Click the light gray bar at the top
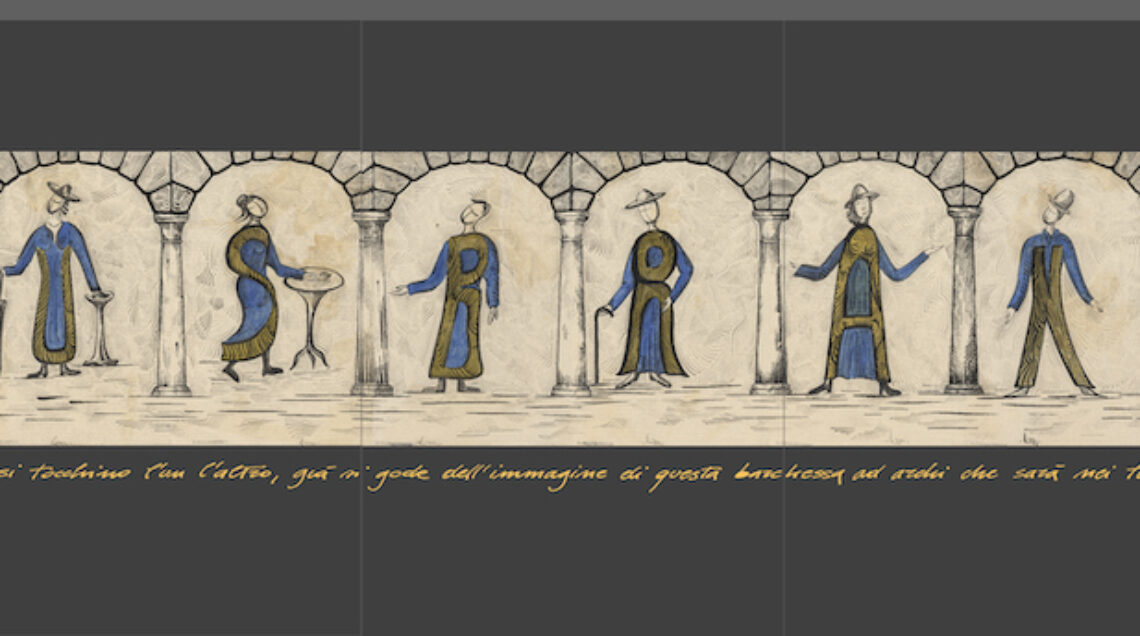The image size is (1140, 636). pyautogui.click(x=570, y=10)
